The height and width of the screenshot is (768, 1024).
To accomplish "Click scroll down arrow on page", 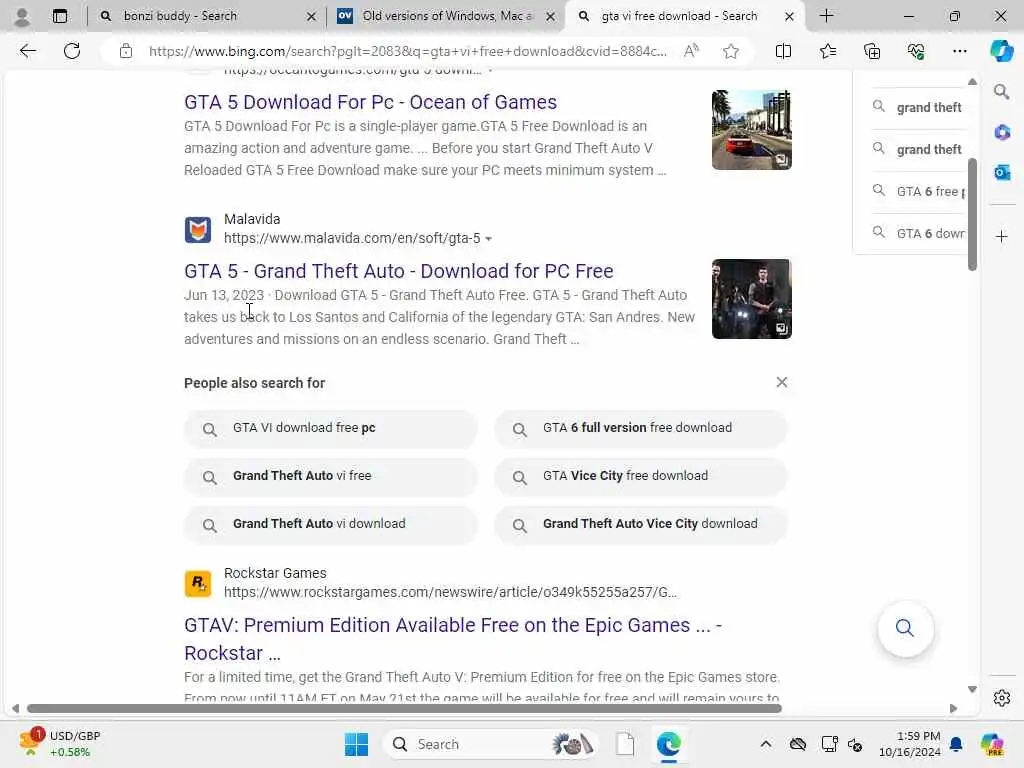I will tap(972, 690).
